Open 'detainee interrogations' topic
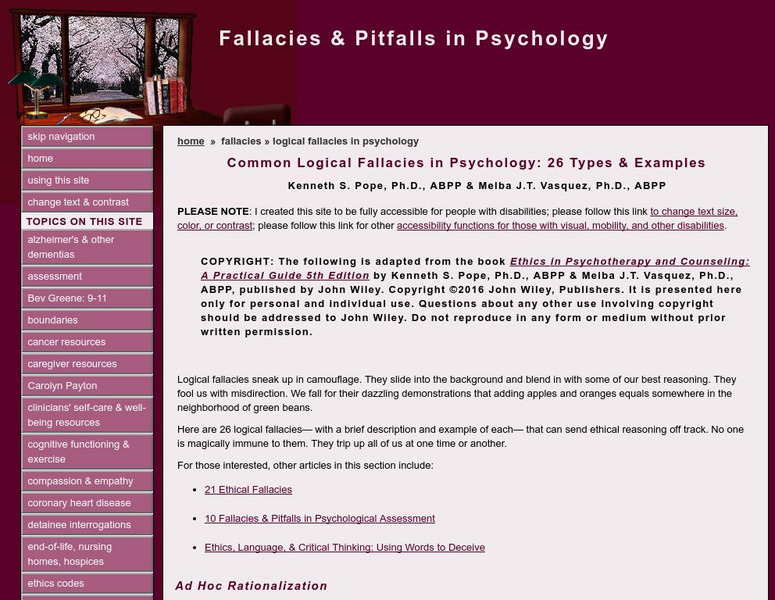This screenshot has width=775, height=600. click(87, 525)
